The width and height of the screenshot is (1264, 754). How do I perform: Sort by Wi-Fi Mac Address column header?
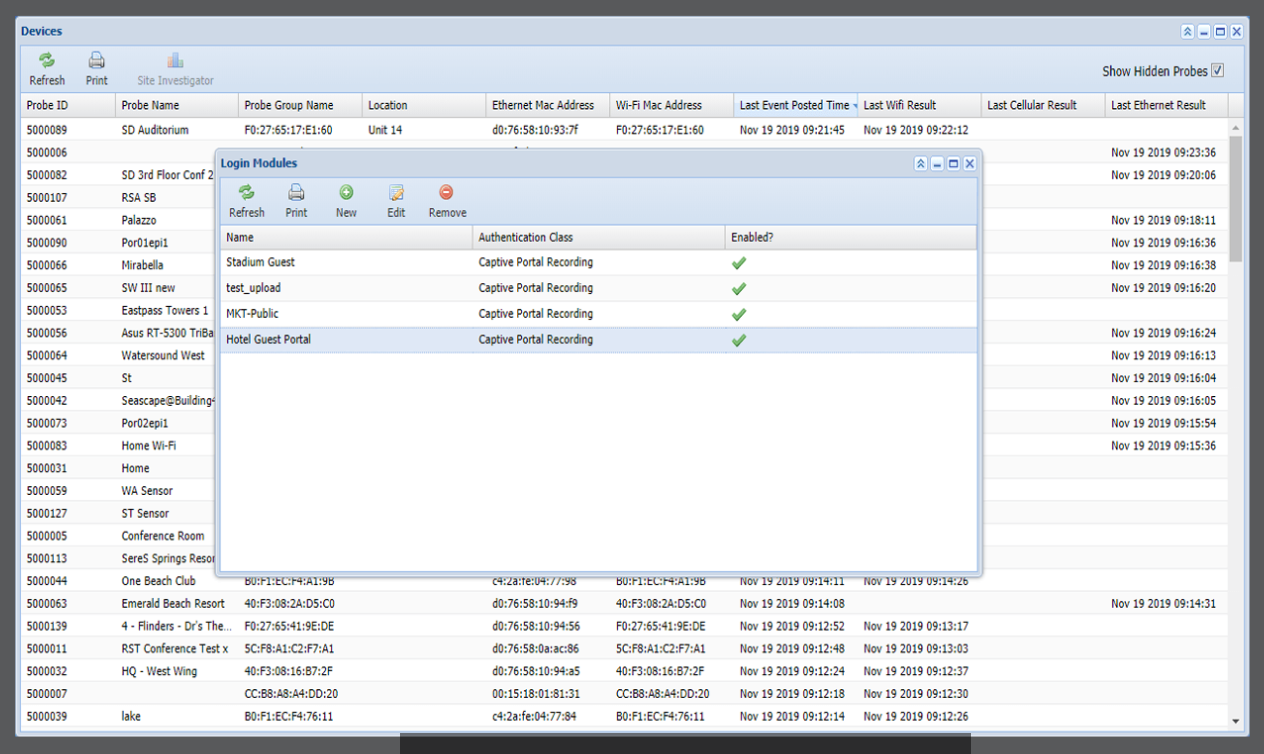(672, 105)
